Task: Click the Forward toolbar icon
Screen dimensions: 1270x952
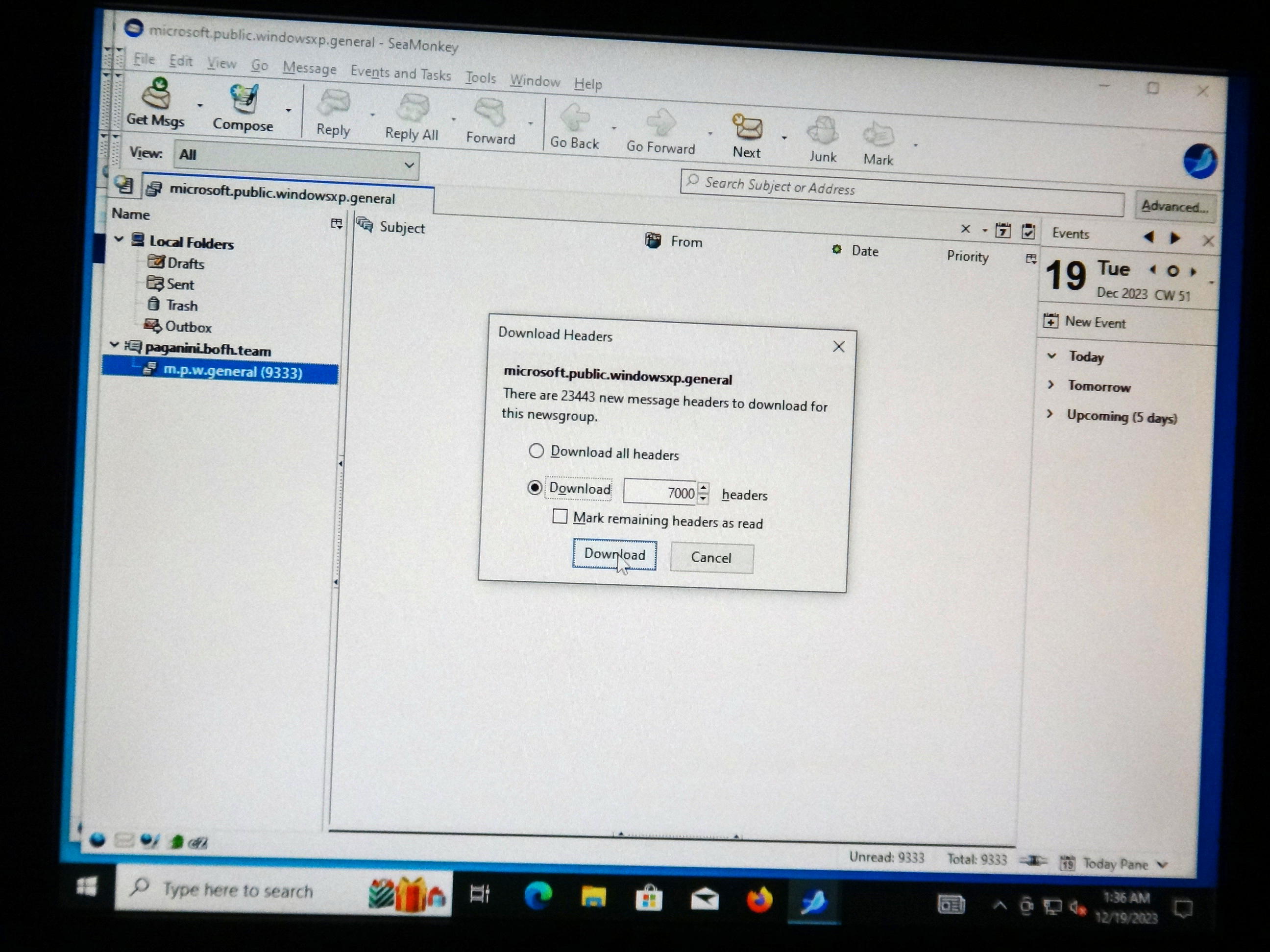Action: tap(490, 113)
